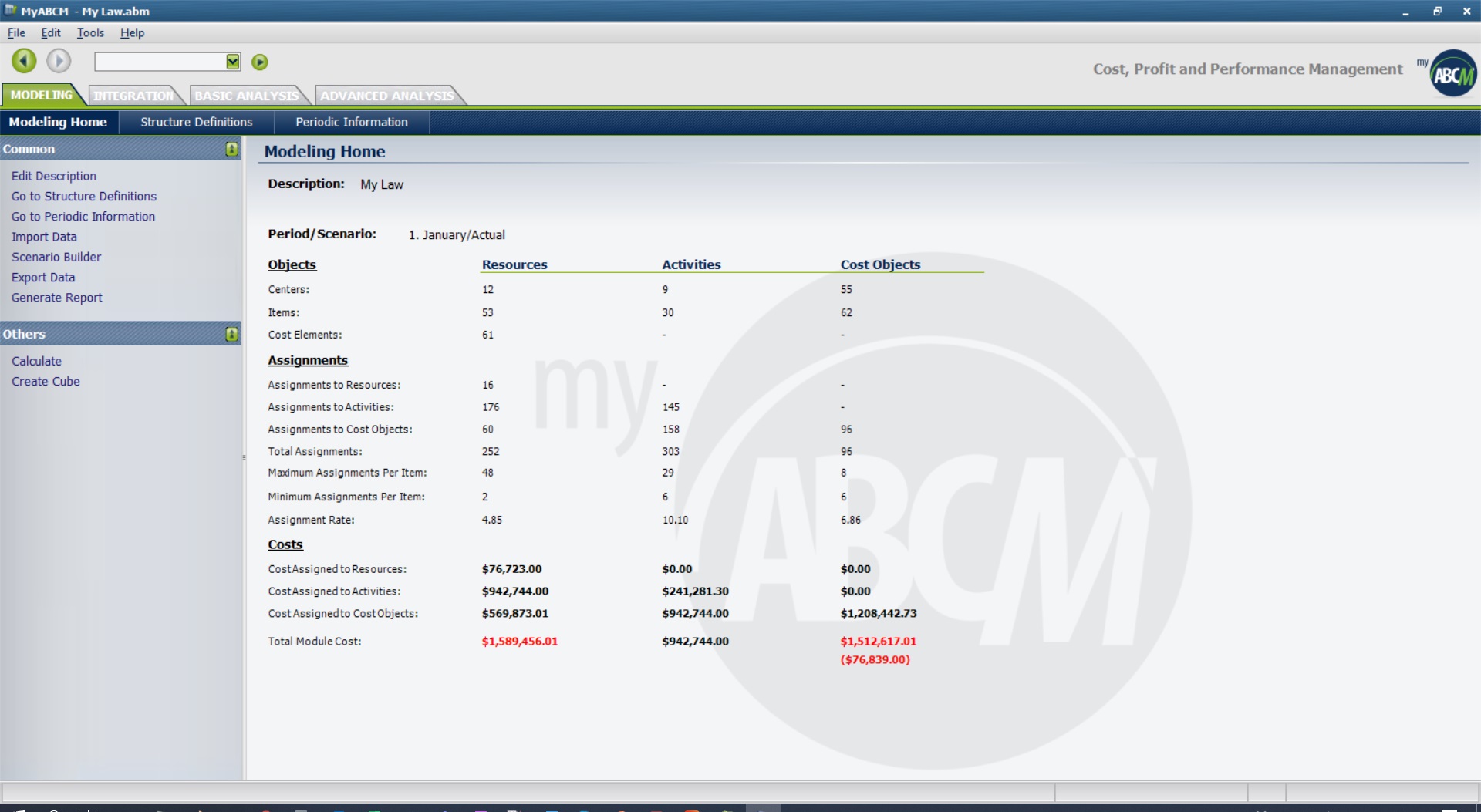
Task: Click the Cost Objects column header
Action: pos(880,264)
